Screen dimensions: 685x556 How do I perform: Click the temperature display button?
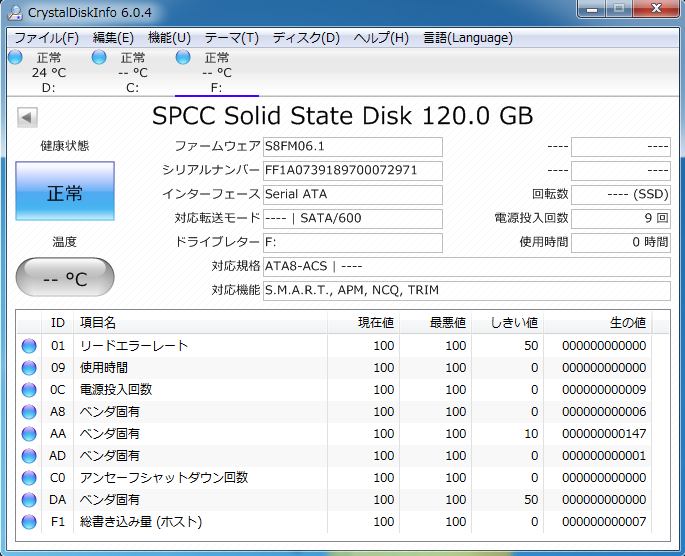pos(65,279)
